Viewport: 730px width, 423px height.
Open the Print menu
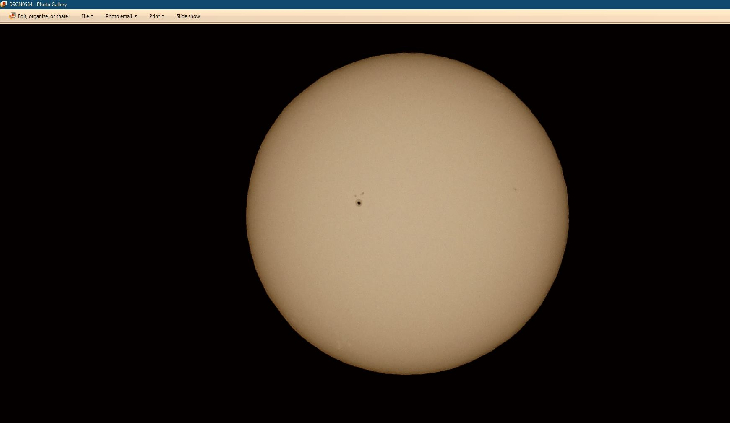[155, 16]
